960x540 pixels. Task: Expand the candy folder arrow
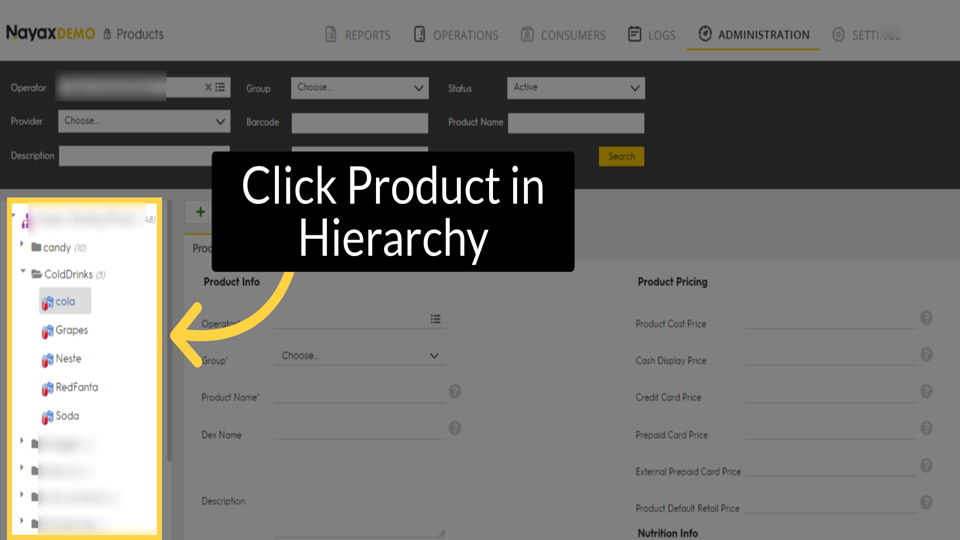click(22, 244)
